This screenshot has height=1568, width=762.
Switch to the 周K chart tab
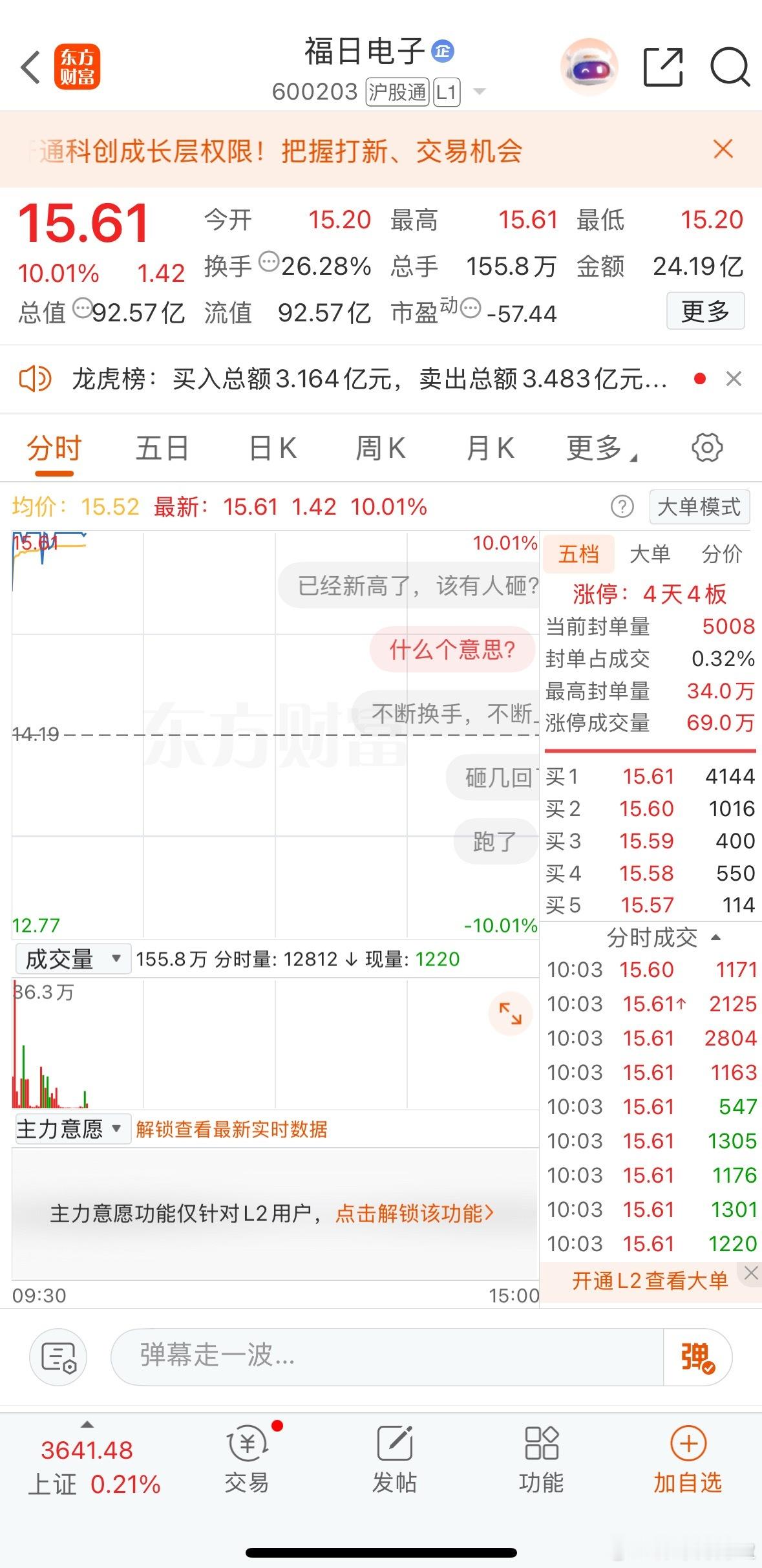(x=381, y=448)
